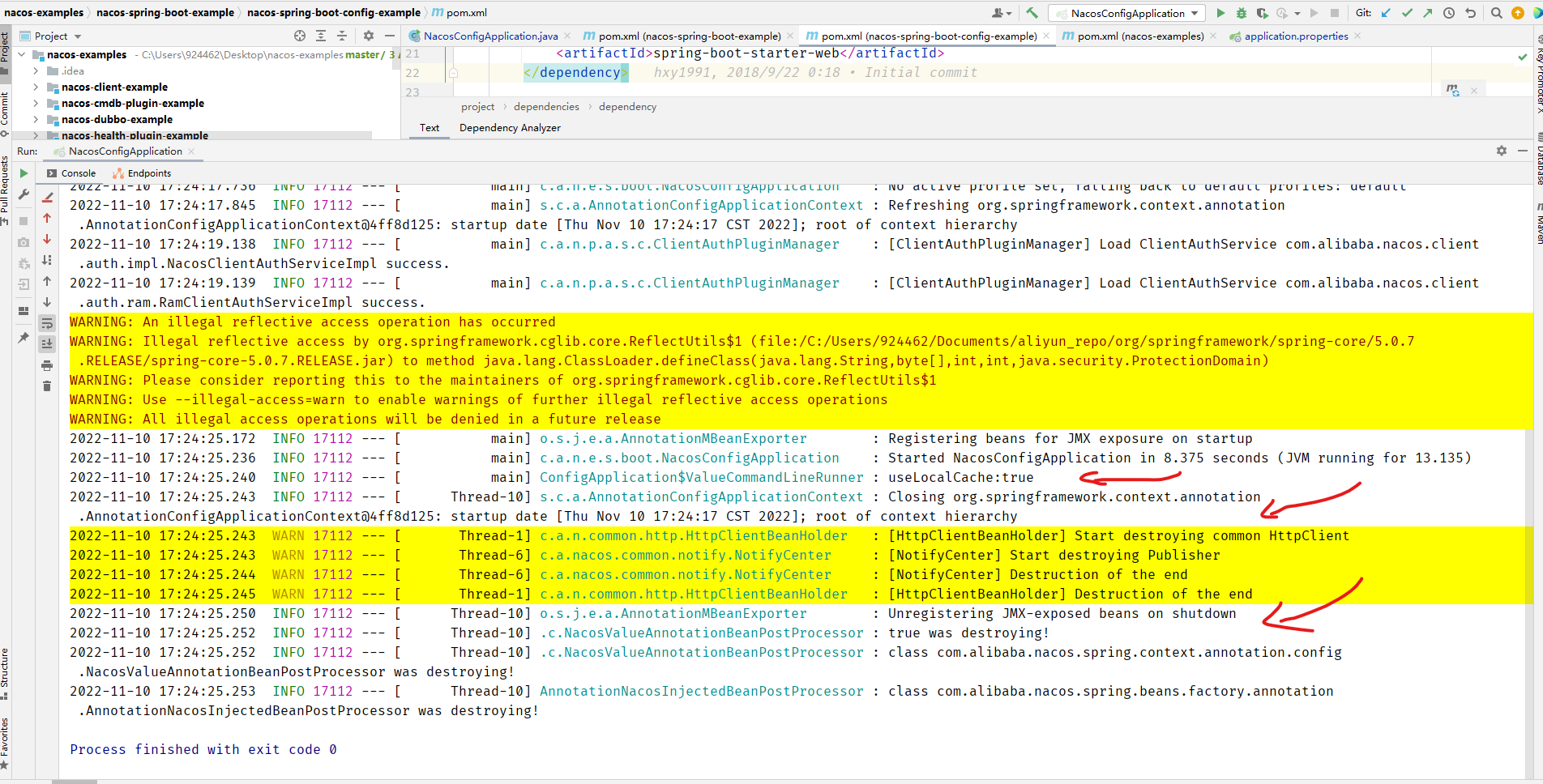Toggle the pin tab icon in Run panel
Screen dimensions: 1543x784
coord(24,338)
